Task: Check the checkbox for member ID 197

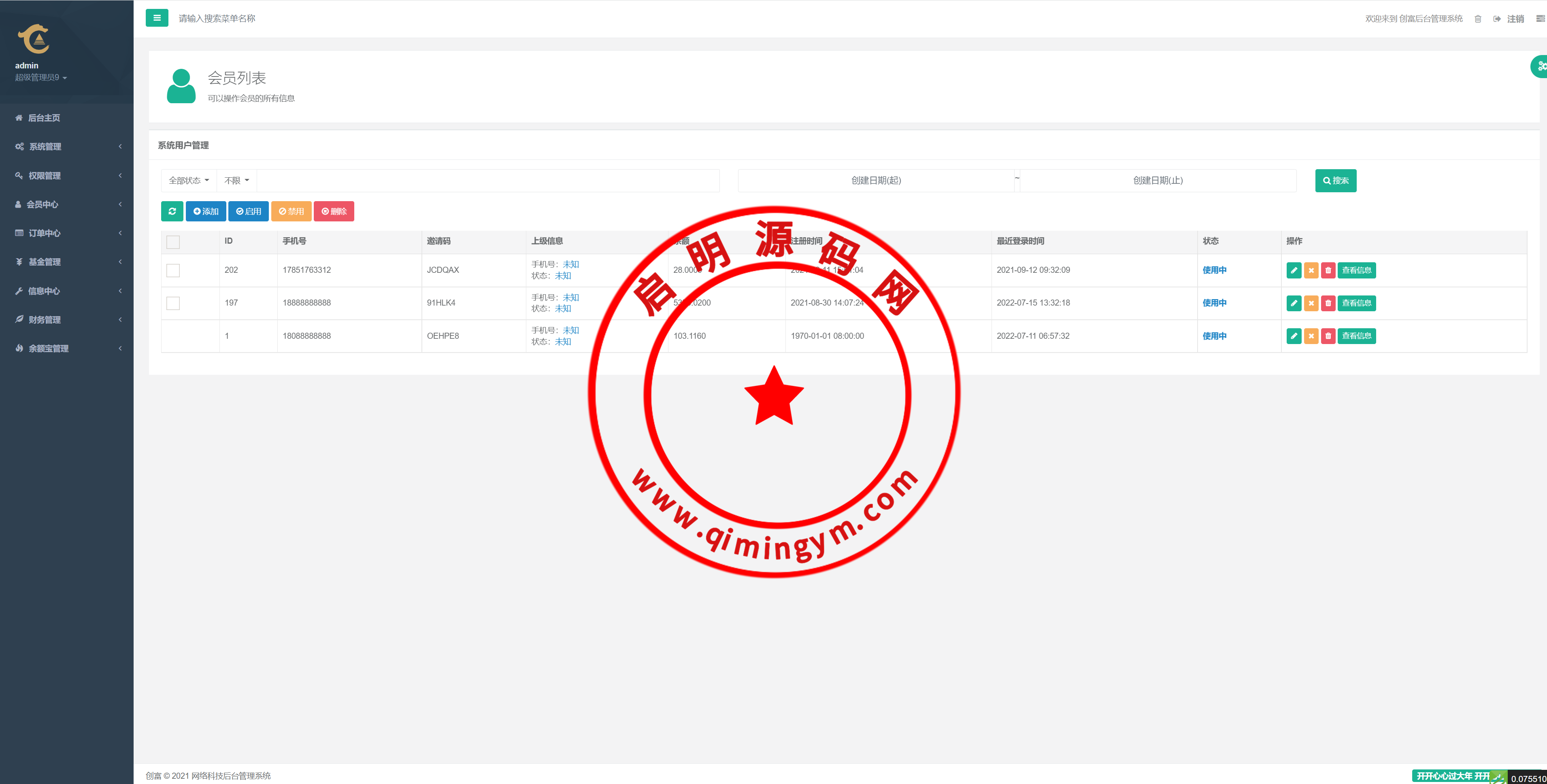Action: pyautogui.click(x=173, y=303)
